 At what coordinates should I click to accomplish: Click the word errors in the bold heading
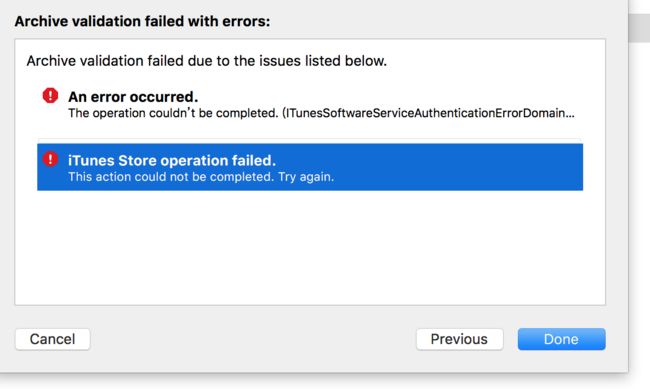(x=246, y=21)
